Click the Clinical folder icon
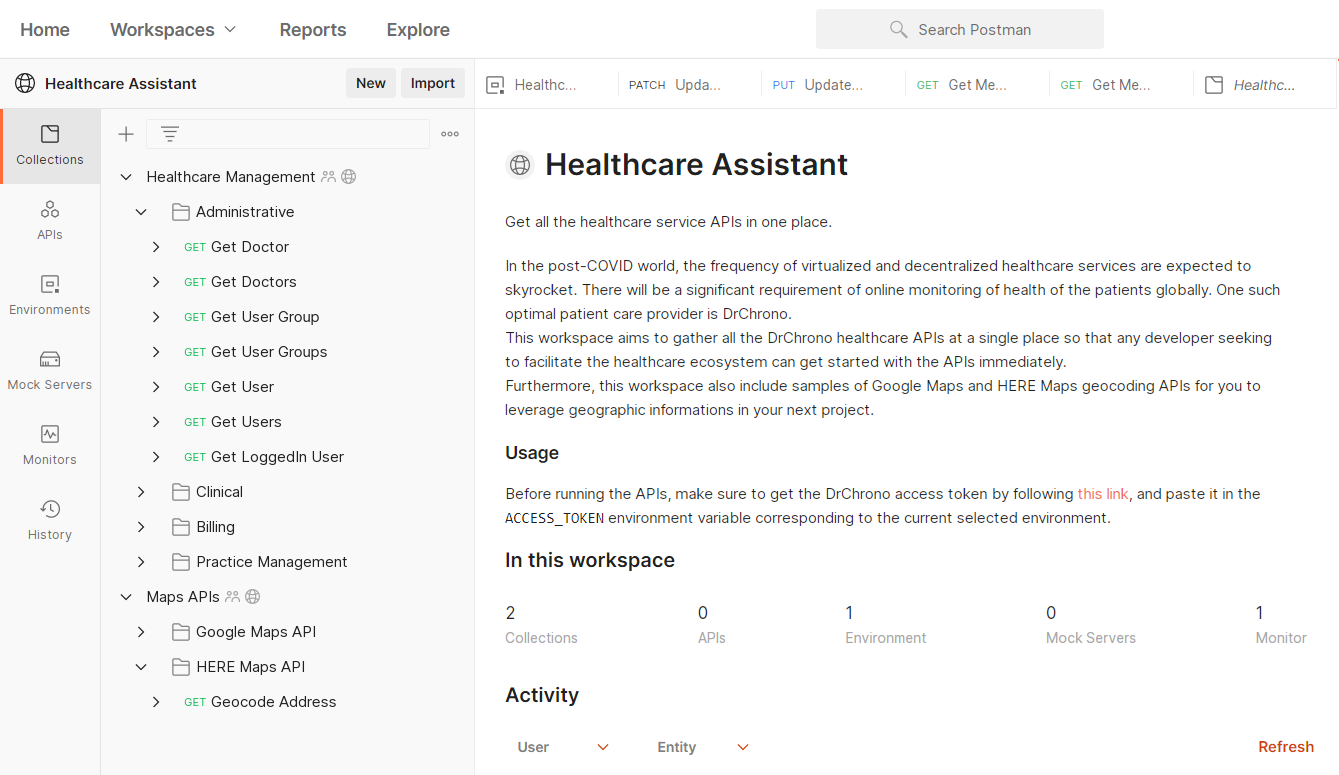The image size is (1339, 775). click(x=180, y=492)
